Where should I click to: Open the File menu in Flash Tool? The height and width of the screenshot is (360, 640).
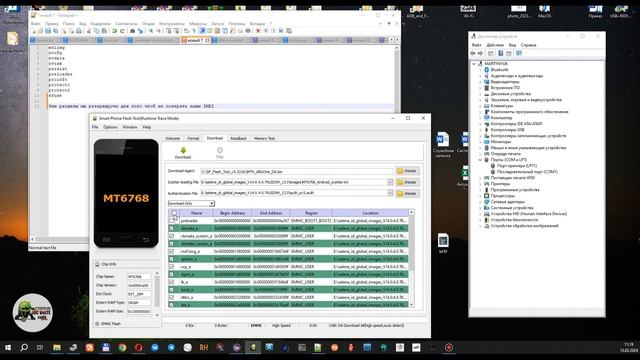95,127
